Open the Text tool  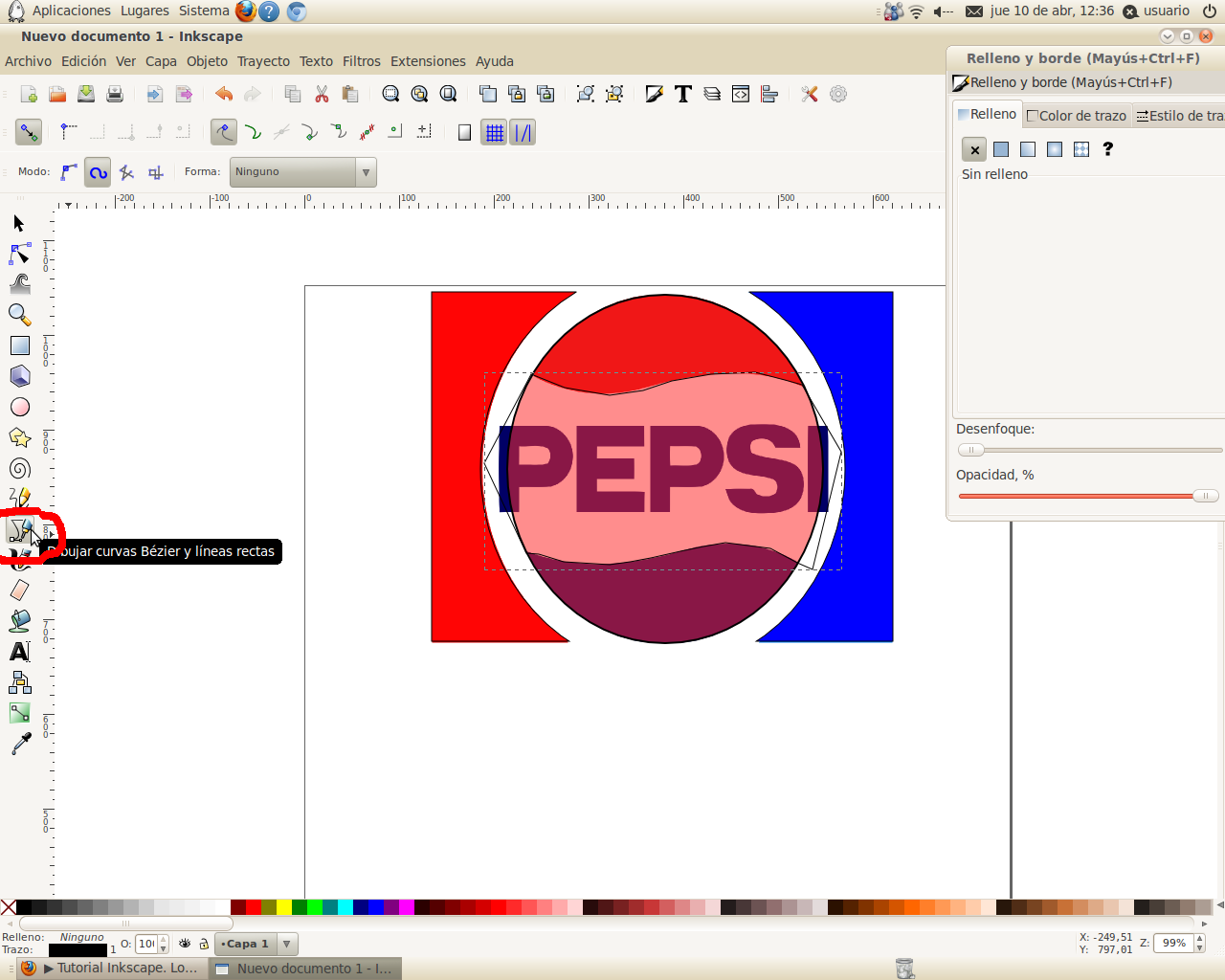pos(19,651)
